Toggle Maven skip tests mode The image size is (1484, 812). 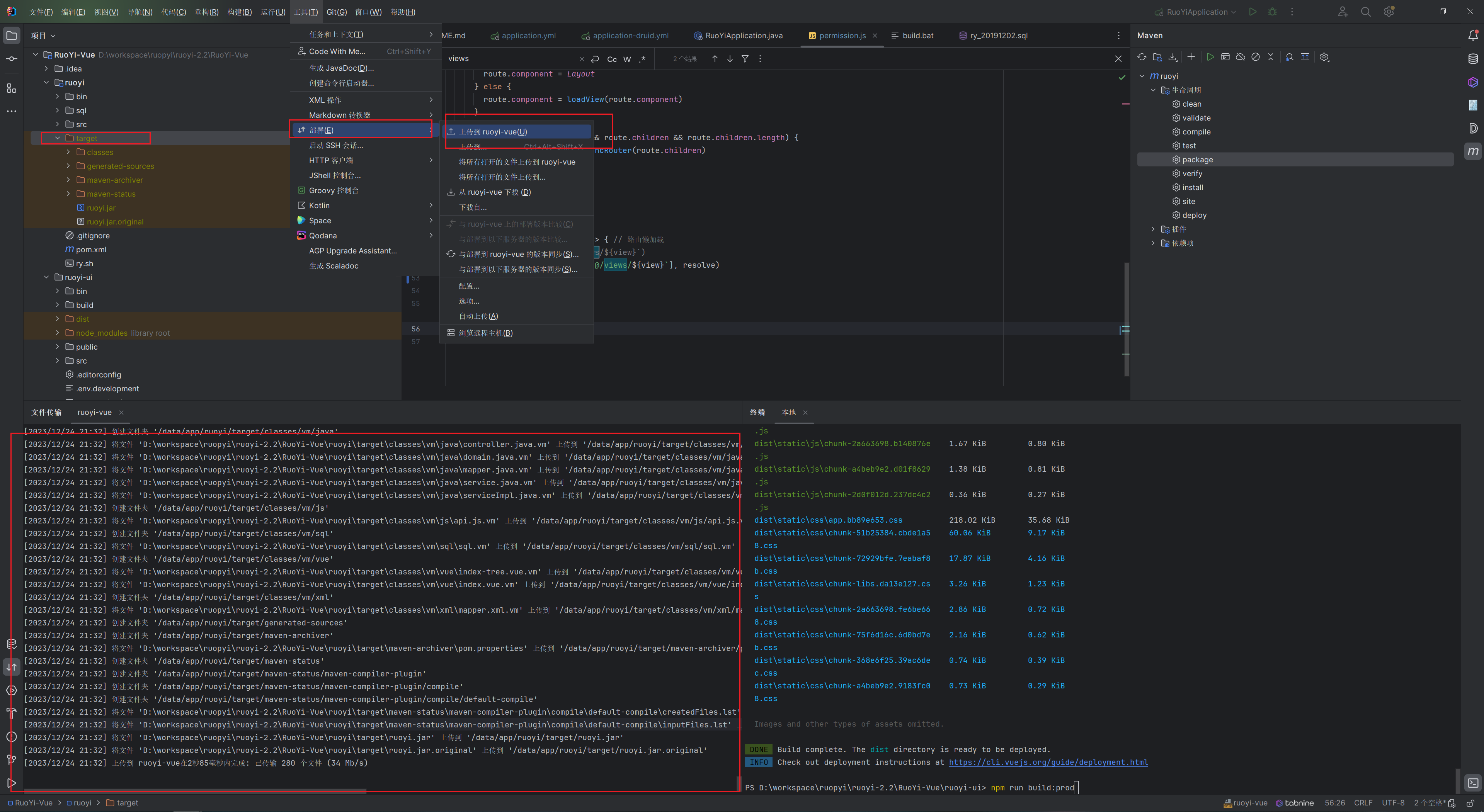click(x=1255, y=57)
